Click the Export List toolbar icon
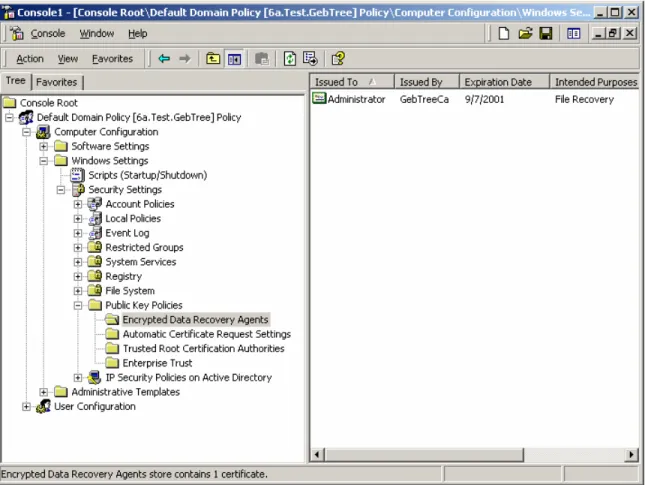This screenshot has height=485, width=645. [310, 59]
